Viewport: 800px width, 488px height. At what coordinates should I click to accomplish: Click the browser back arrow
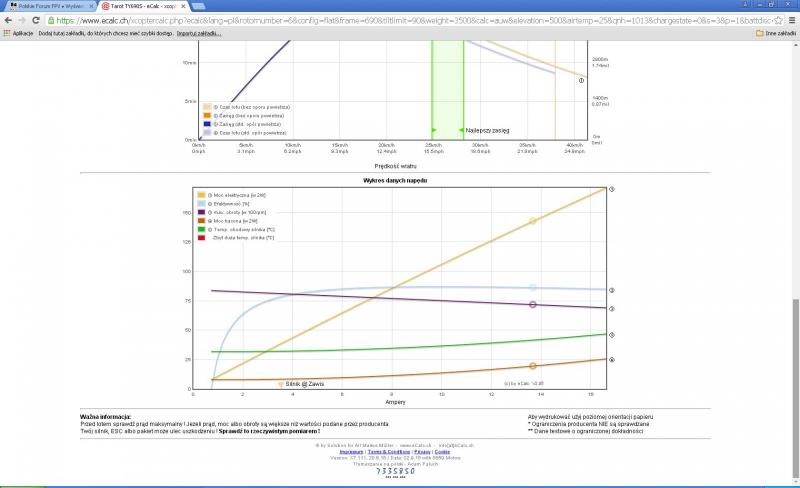(8, 19)
